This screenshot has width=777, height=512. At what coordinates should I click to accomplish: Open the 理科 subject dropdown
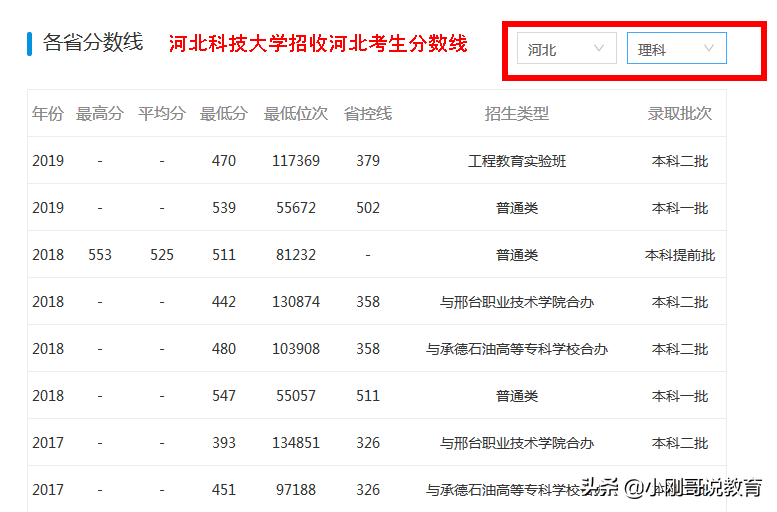pos(676,49)
